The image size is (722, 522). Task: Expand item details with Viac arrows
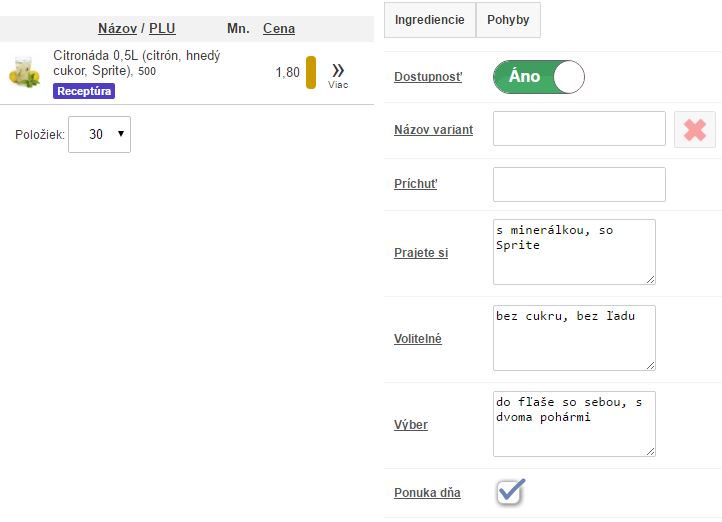(x=338, y=72)
